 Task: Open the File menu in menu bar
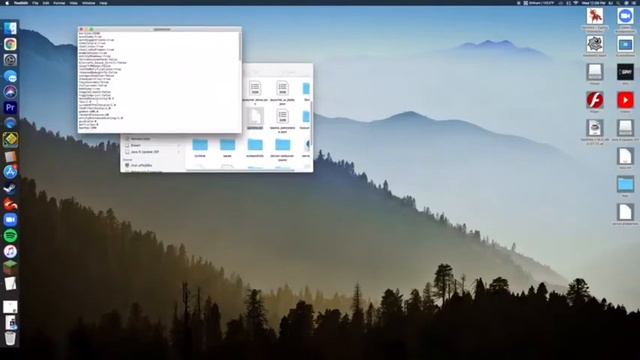35,3
